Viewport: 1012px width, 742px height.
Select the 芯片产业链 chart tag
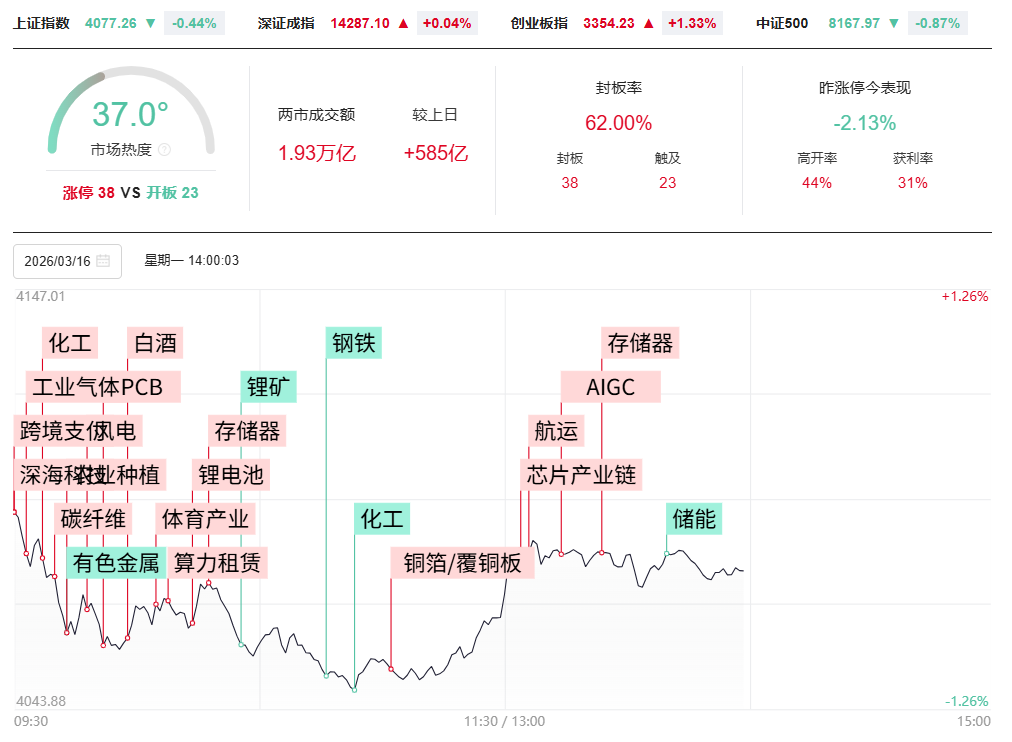581,474
